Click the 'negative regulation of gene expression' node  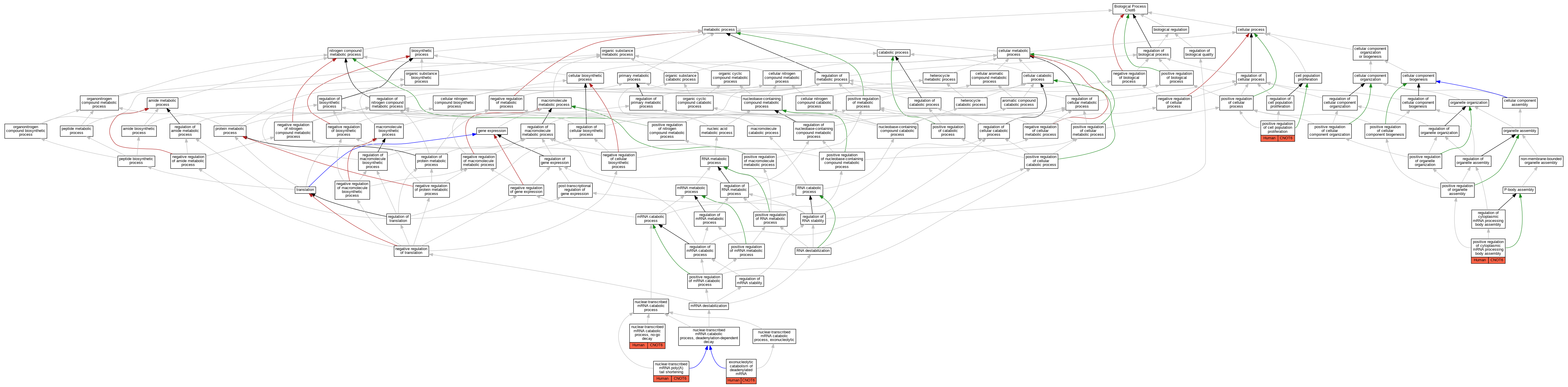(526, 190)
